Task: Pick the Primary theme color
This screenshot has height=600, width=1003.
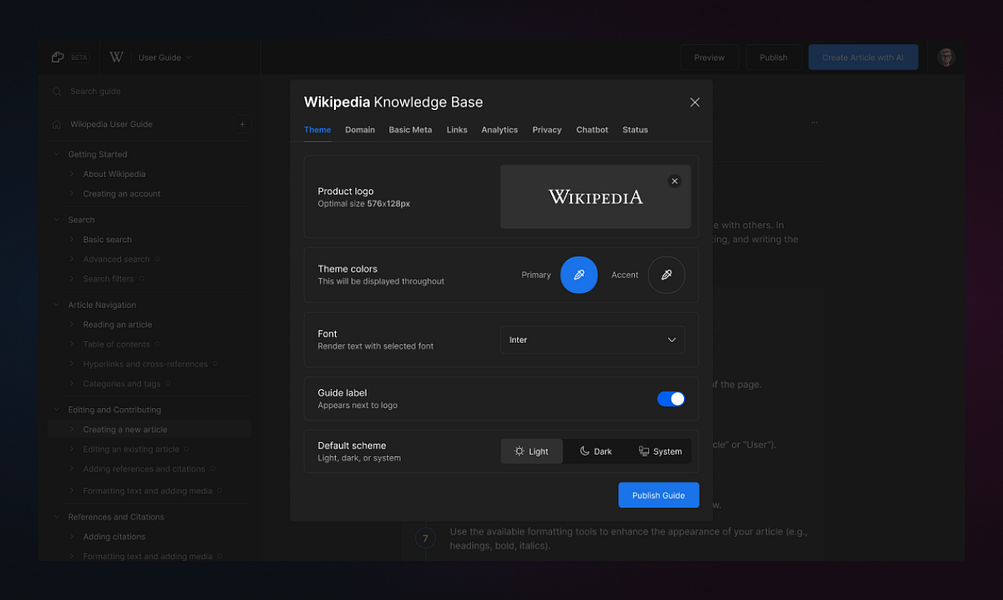Action: (579, 275)
